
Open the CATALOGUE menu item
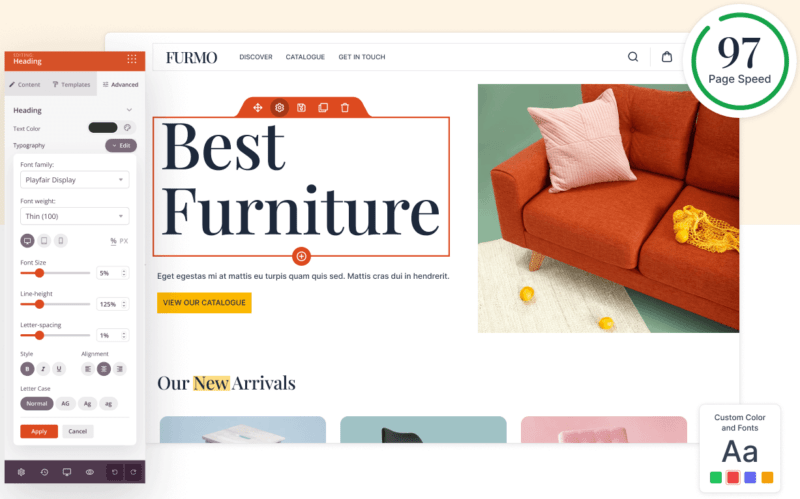pos(305,57)
